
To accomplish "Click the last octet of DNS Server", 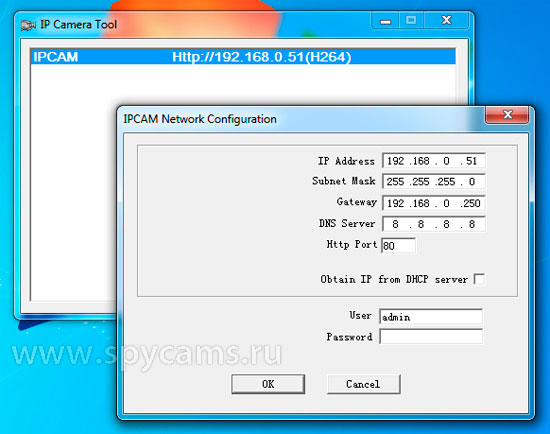I will (472, 224).
